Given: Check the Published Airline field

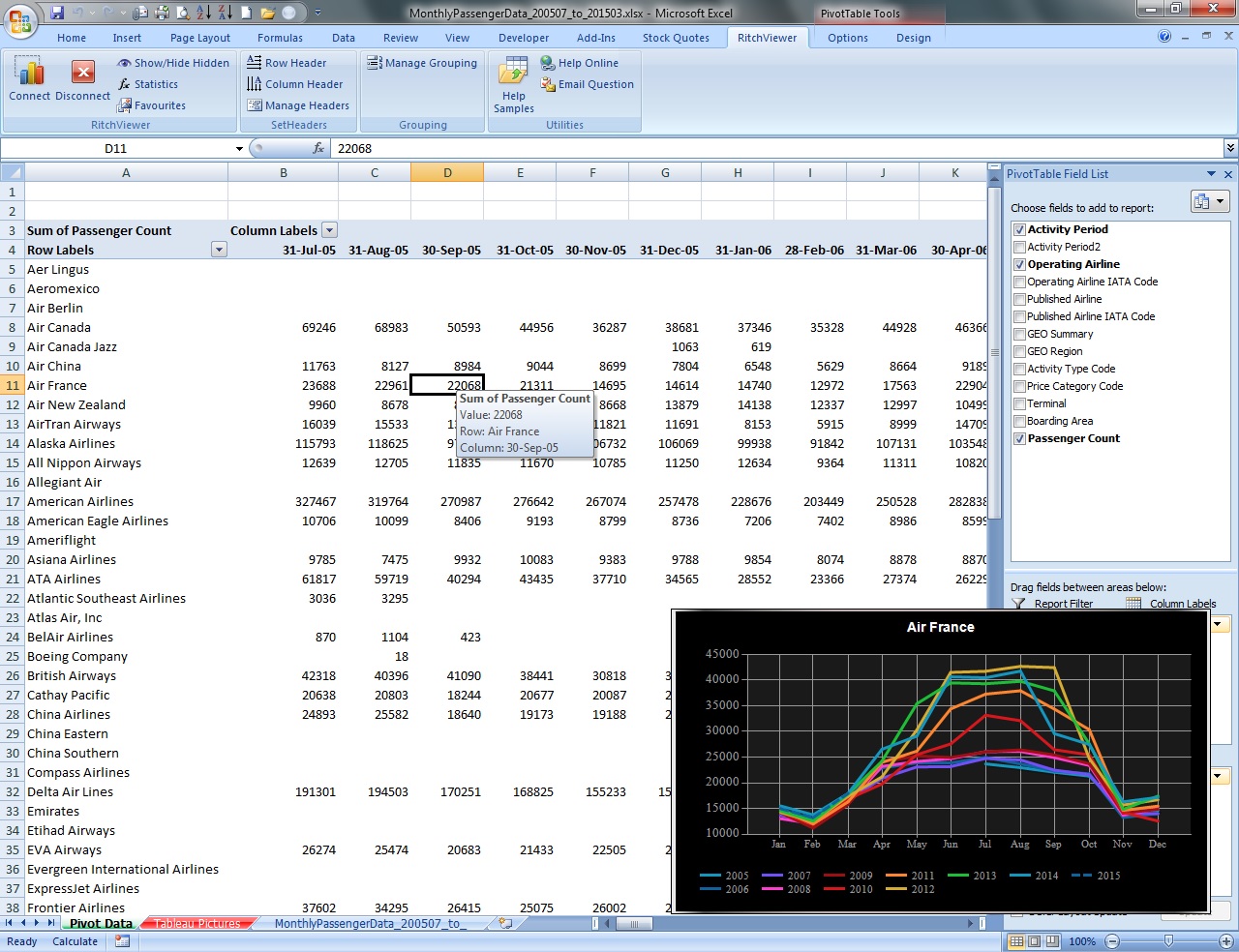Looking at the screenshot, I should (1019, 299).
